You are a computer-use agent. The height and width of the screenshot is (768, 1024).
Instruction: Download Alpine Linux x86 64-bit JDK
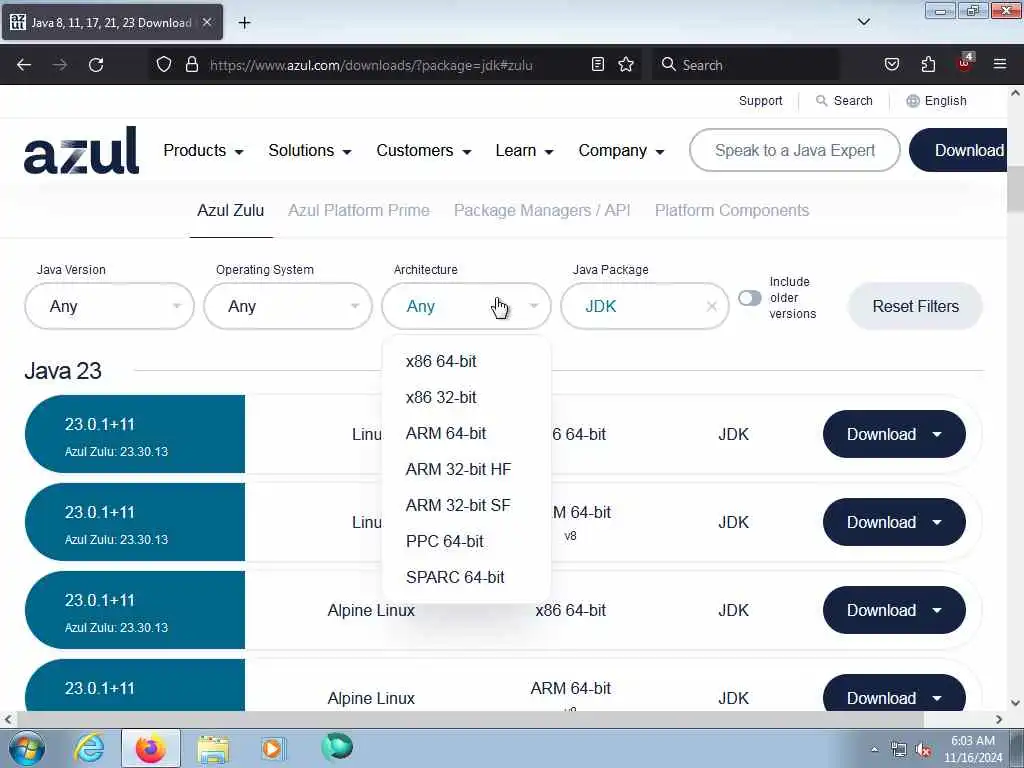894,610
